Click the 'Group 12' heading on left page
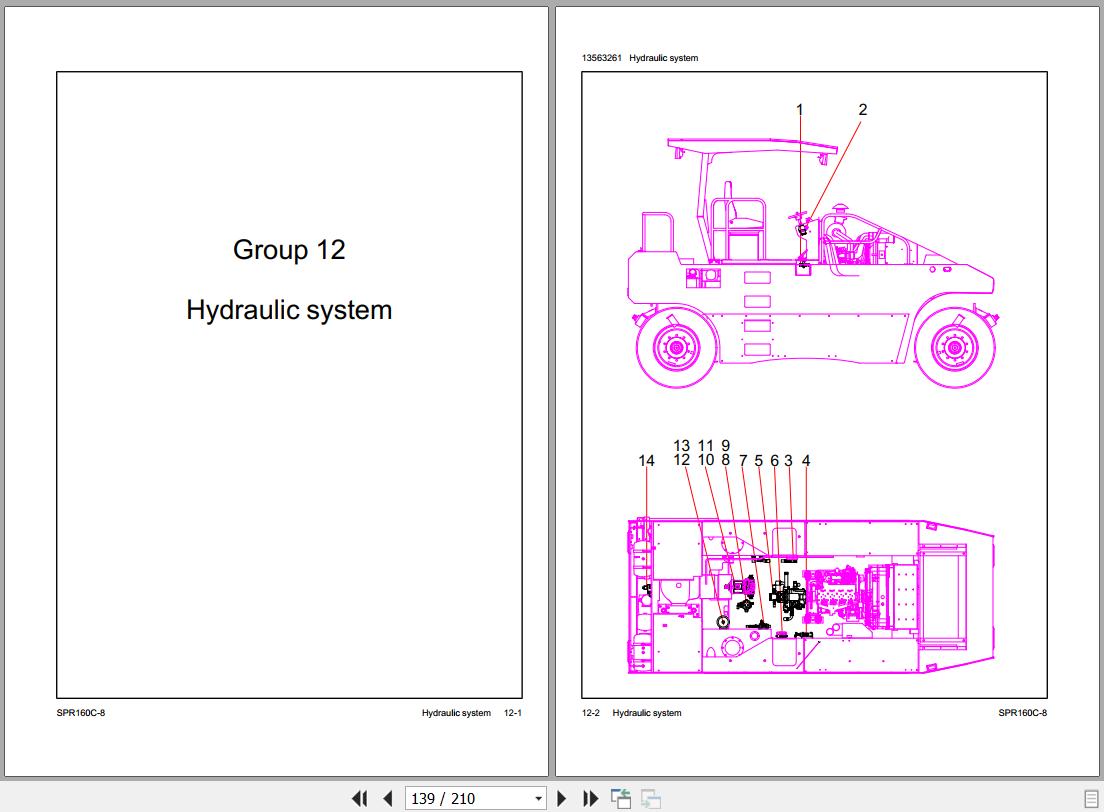 pos(289,249)
